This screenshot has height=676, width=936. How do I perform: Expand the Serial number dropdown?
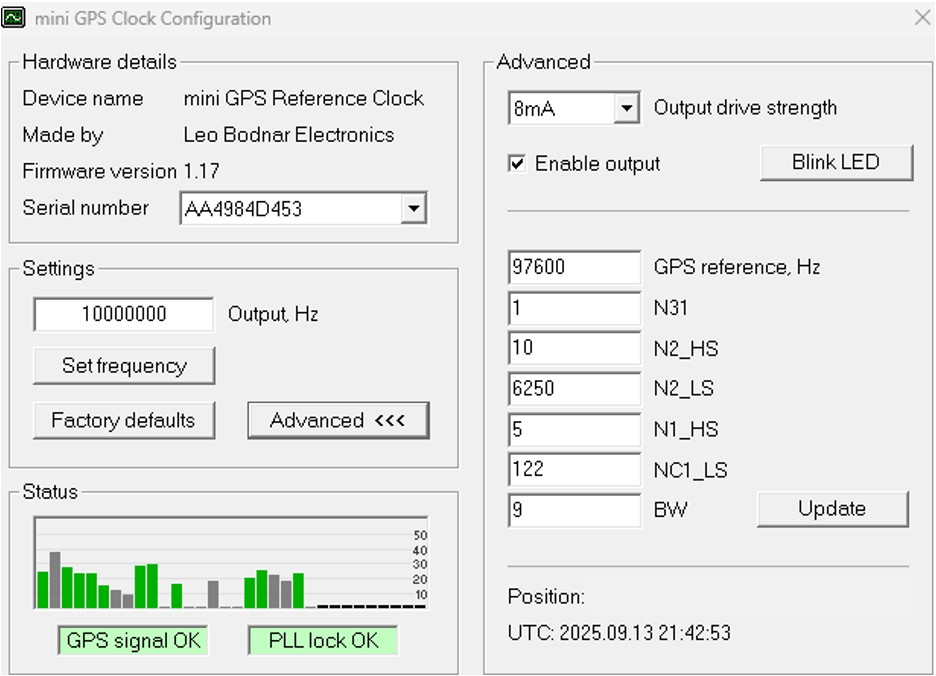[412, 209]
